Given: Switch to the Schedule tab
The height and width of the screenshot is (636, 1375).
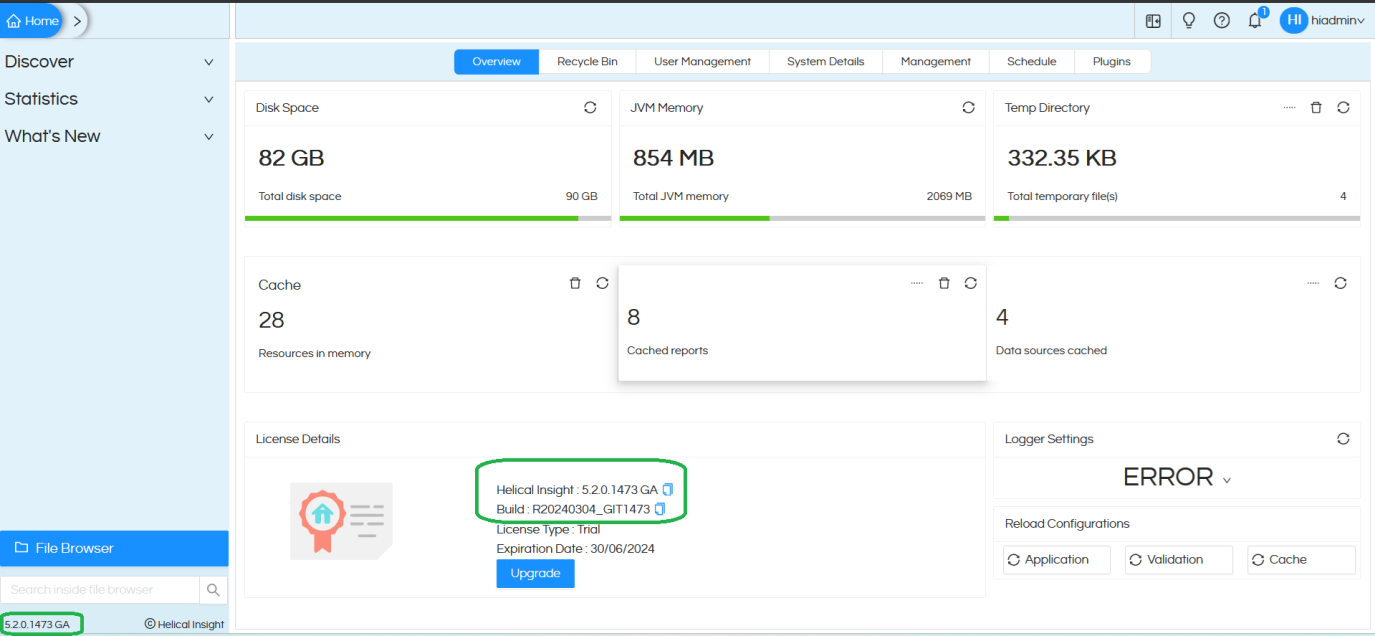Looking at the screenshot, I should [x=1031, y=62].
